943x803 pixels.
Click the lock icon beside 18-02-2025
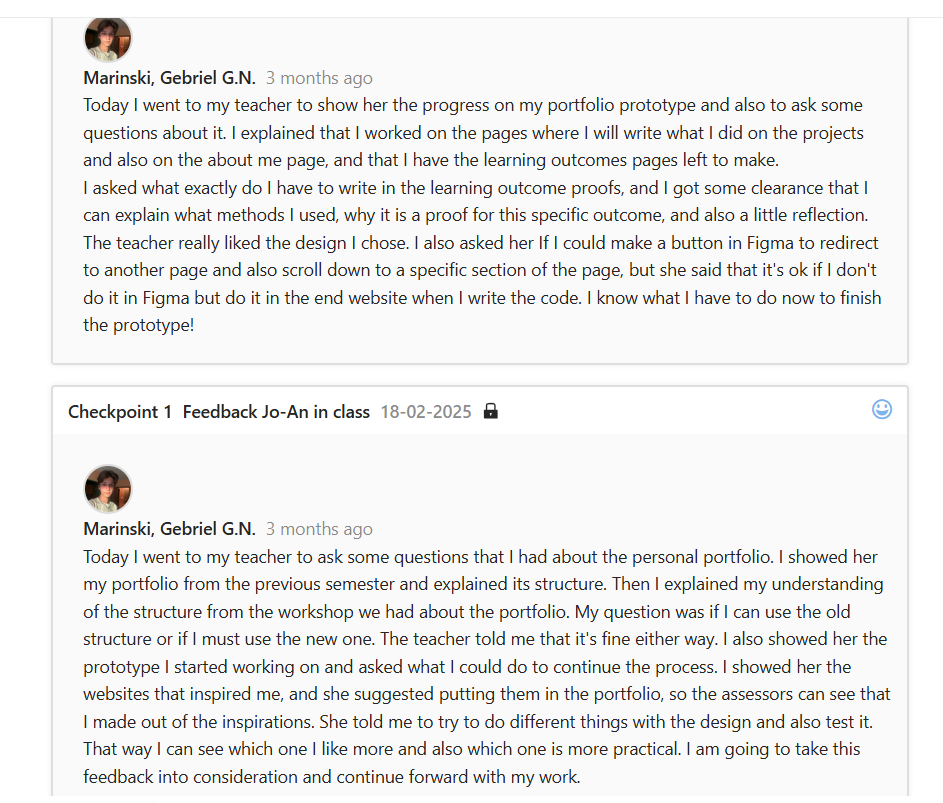(490, 411)
